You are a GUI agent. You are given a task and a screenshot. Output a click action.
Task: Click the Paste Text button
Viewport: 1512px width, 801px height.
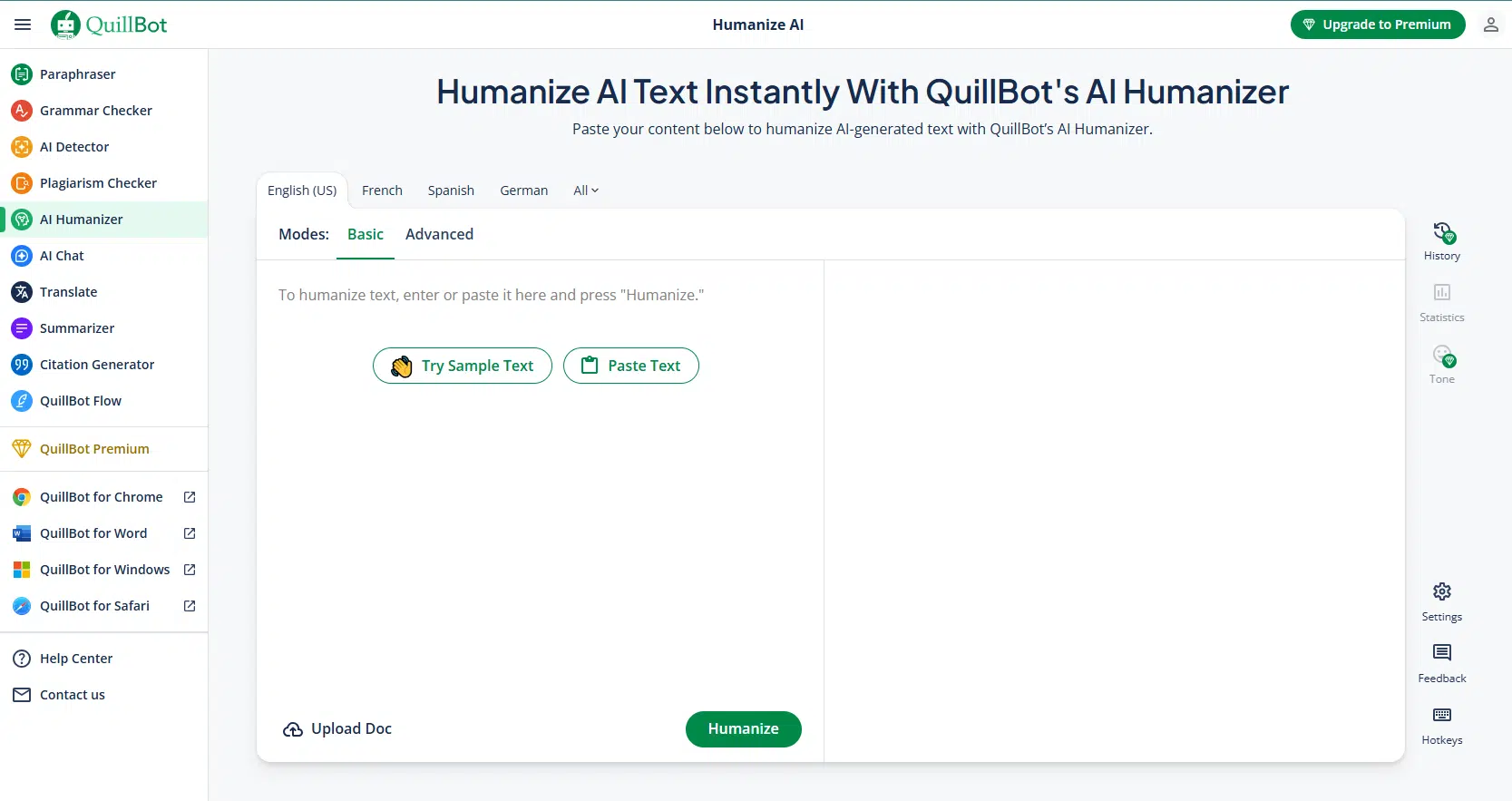pyautogui.click(x=631, y=366)
